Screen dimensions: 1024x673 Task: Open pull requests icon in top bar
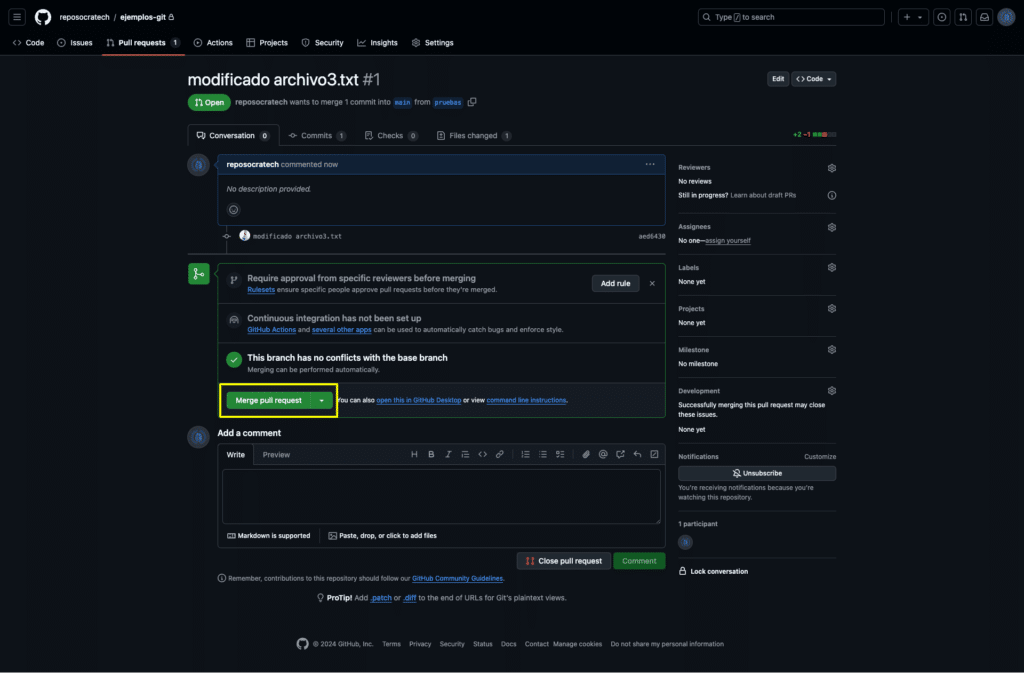[963, 17]
